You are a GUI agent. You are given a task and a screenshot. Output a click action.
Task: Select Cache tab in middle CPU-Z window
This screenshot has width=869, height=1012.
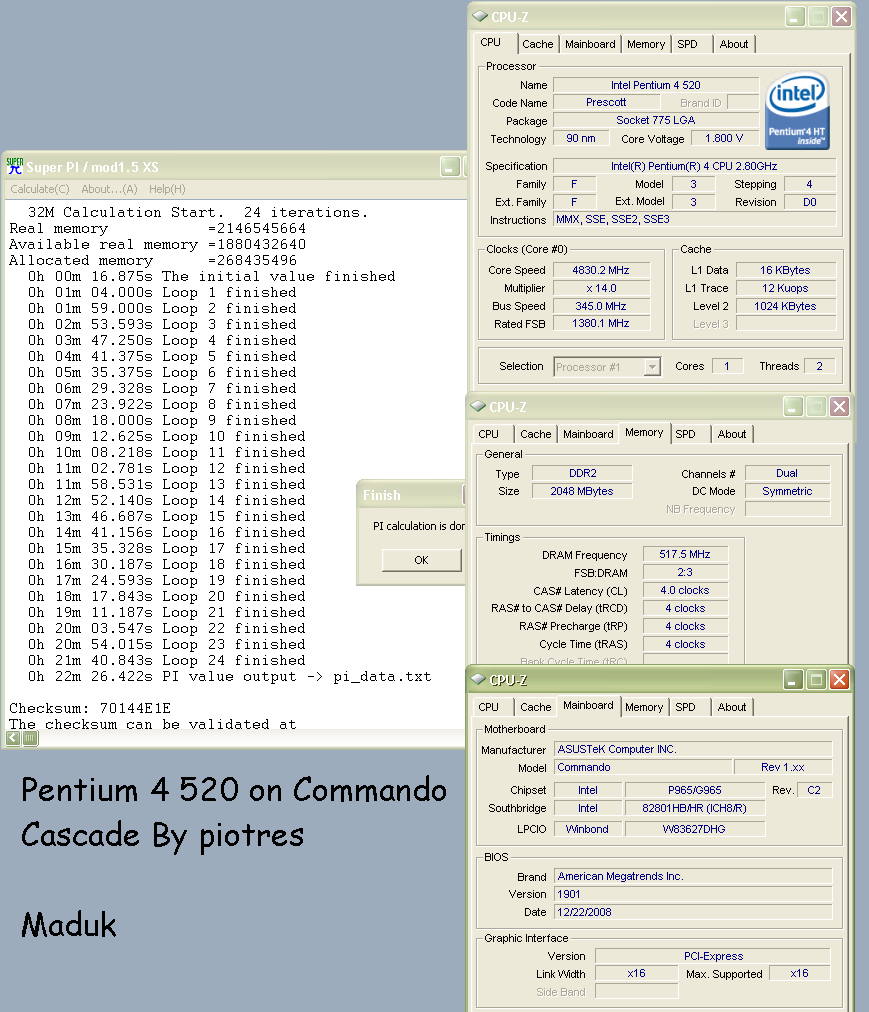536,434
